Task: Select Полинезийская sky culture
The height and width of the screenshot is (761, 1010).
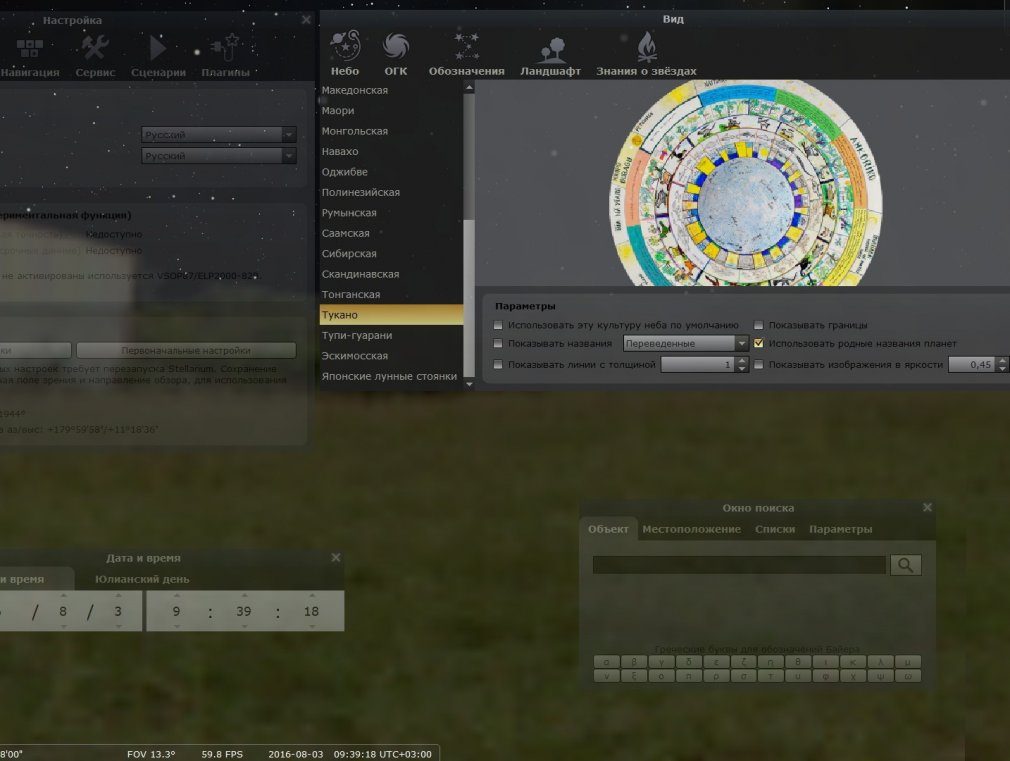Action: coord(391,192)
